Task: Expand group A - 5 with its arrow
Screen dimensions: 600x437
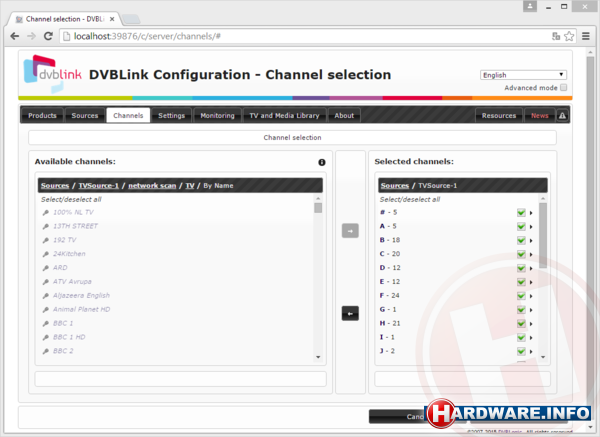Action: coord(531,227)
